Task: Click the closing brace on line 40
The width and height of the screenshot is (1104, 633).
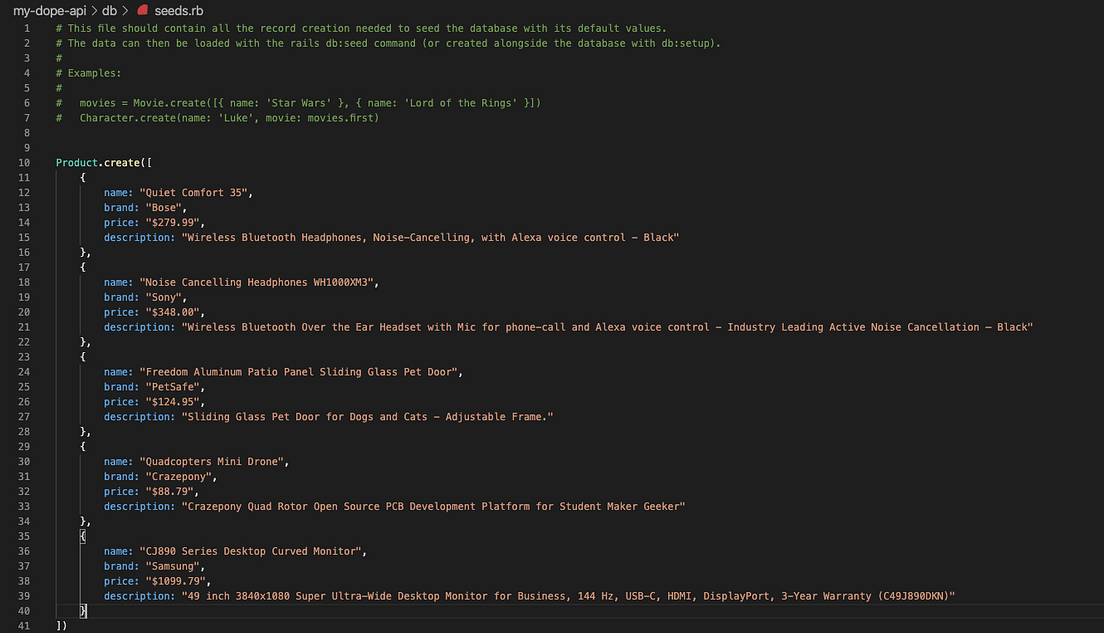Action: click(x=83, y=611)
